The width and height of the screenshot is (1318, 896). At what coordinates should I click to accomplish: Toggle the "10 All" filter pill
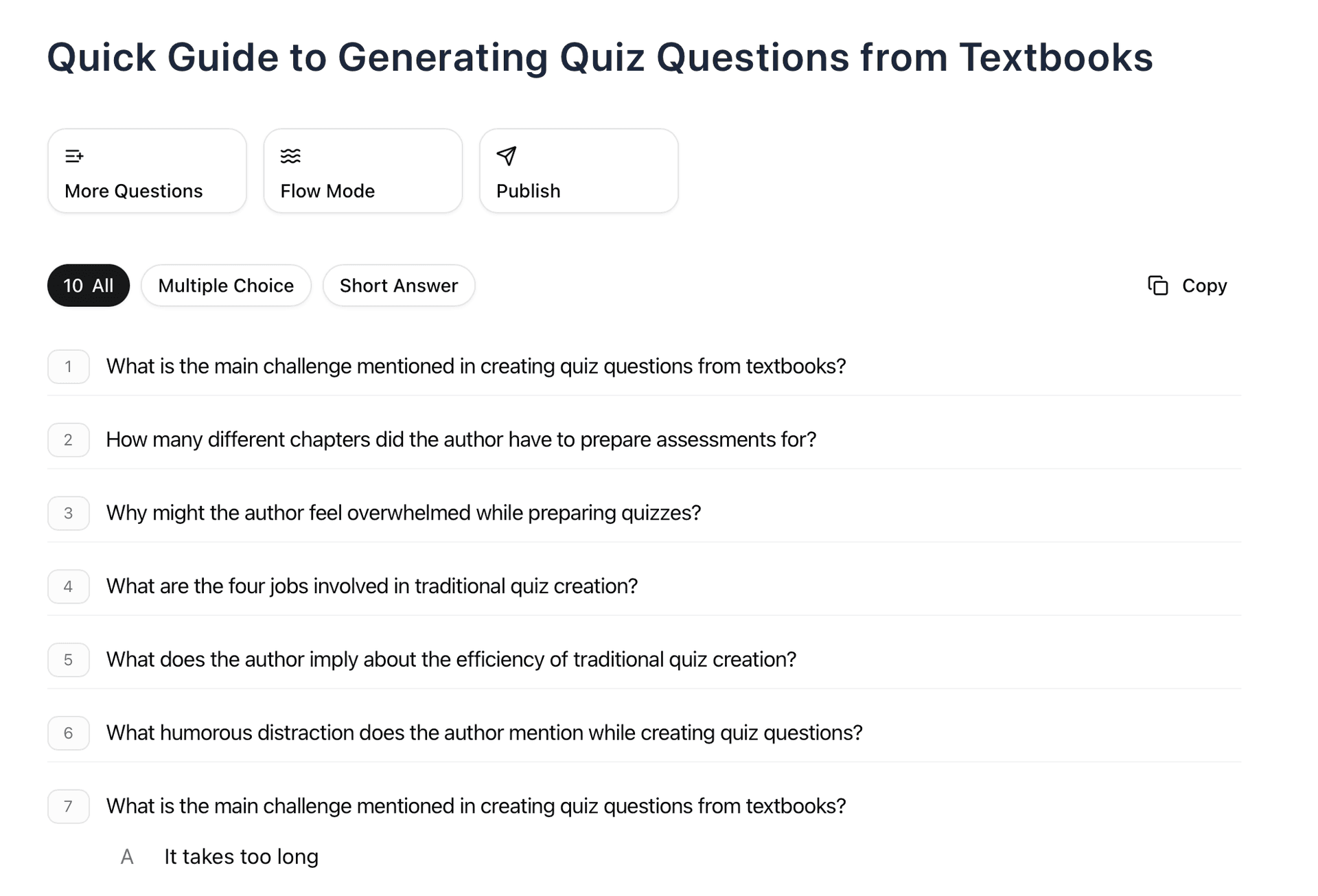[x=88, y=285]
